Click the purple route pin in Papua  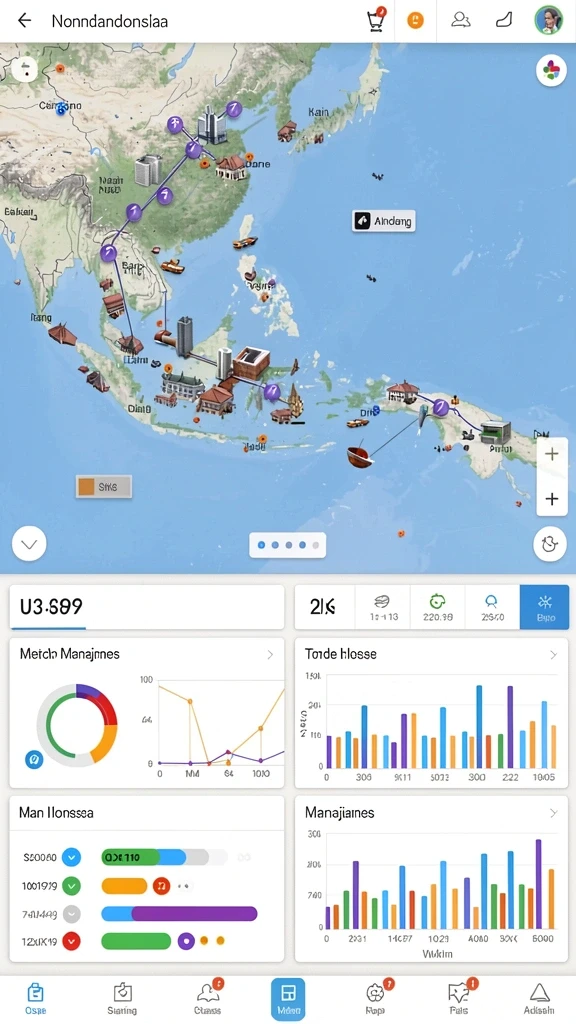[x=441, y=408]
